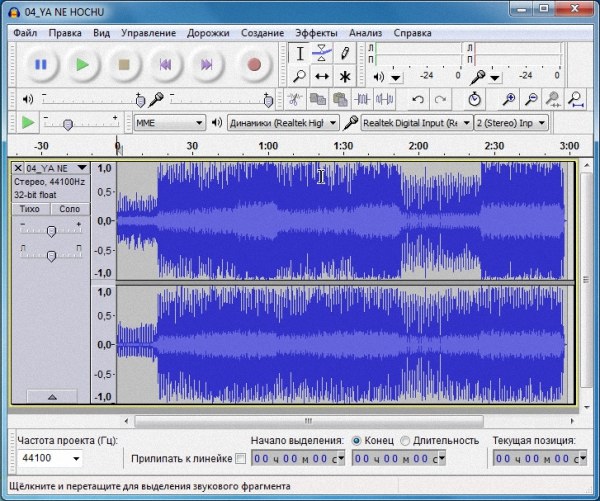The width and height of the screenshot is (600, 501).
Task: Click the Pause button in transport toolbar
Action: [x=41, y=65]
